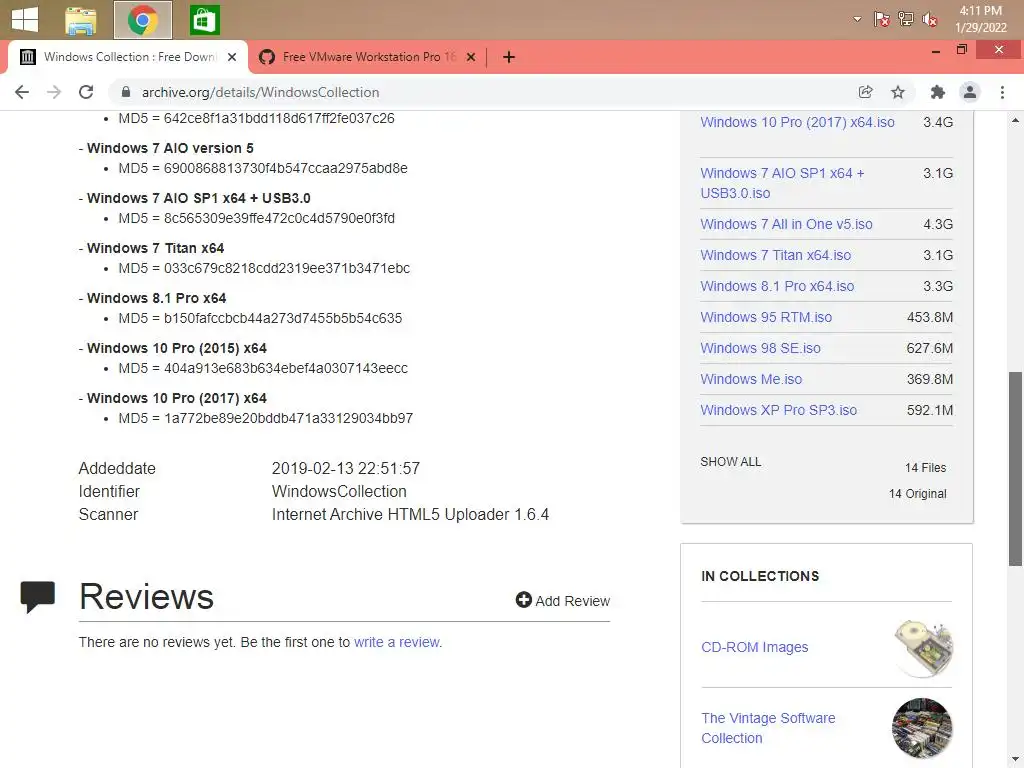Click the MD5 value 1a772be89e20bddb471a33129034bb97
The width and height of the screenshot is (1024, 768).
point(288,418)
